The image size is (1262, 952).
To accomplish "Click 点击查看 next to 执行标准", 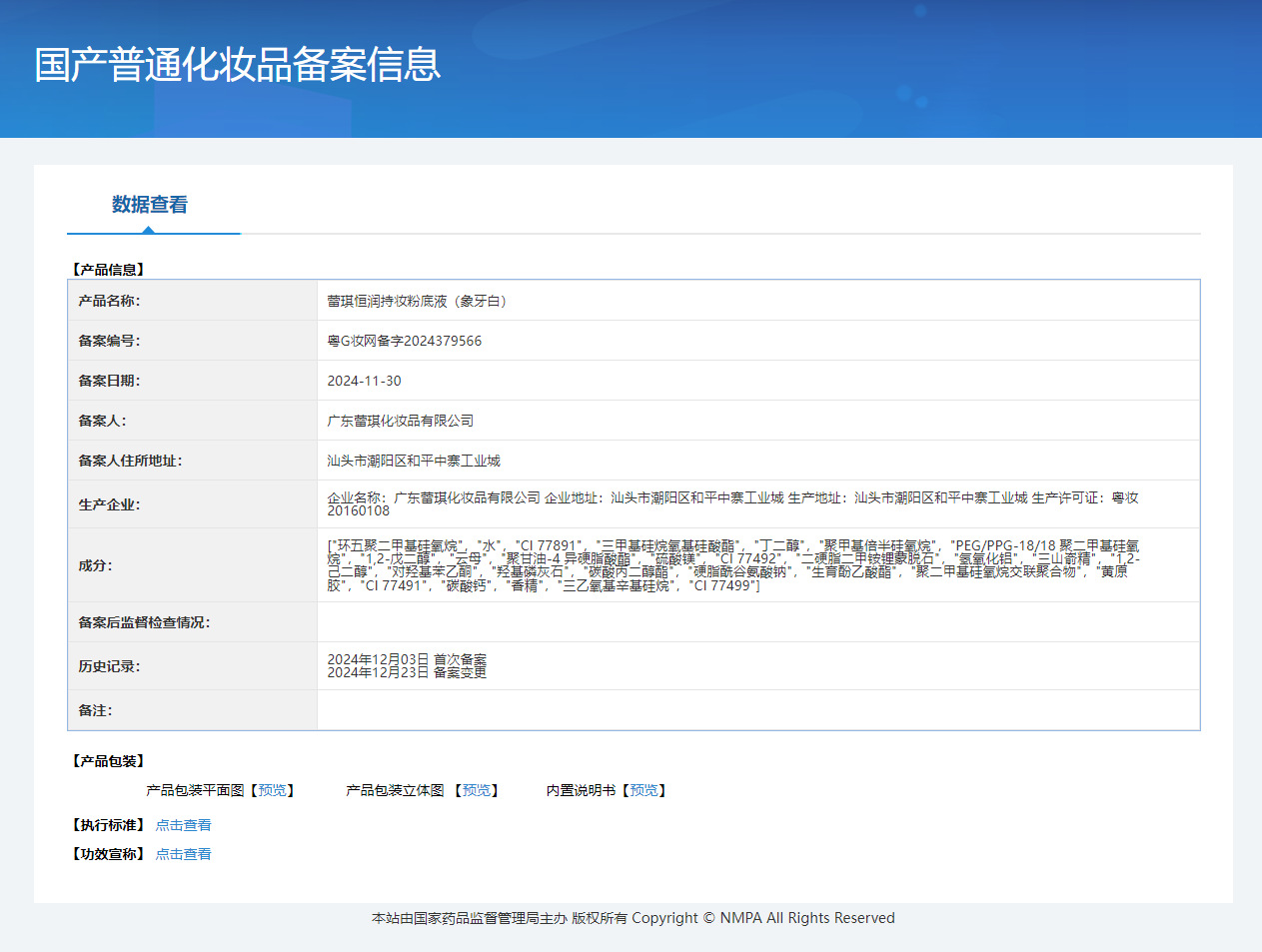I will 183,825.
